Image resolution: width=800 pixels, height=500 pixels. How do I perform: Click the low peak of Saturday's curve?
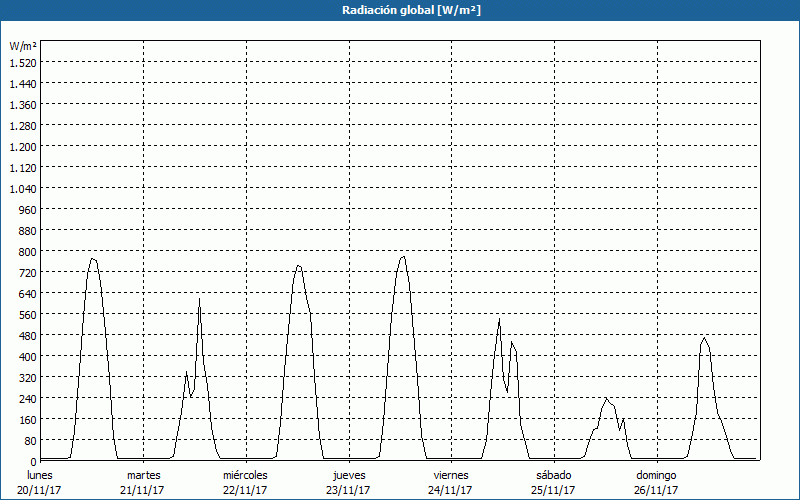tap(606, 398)
